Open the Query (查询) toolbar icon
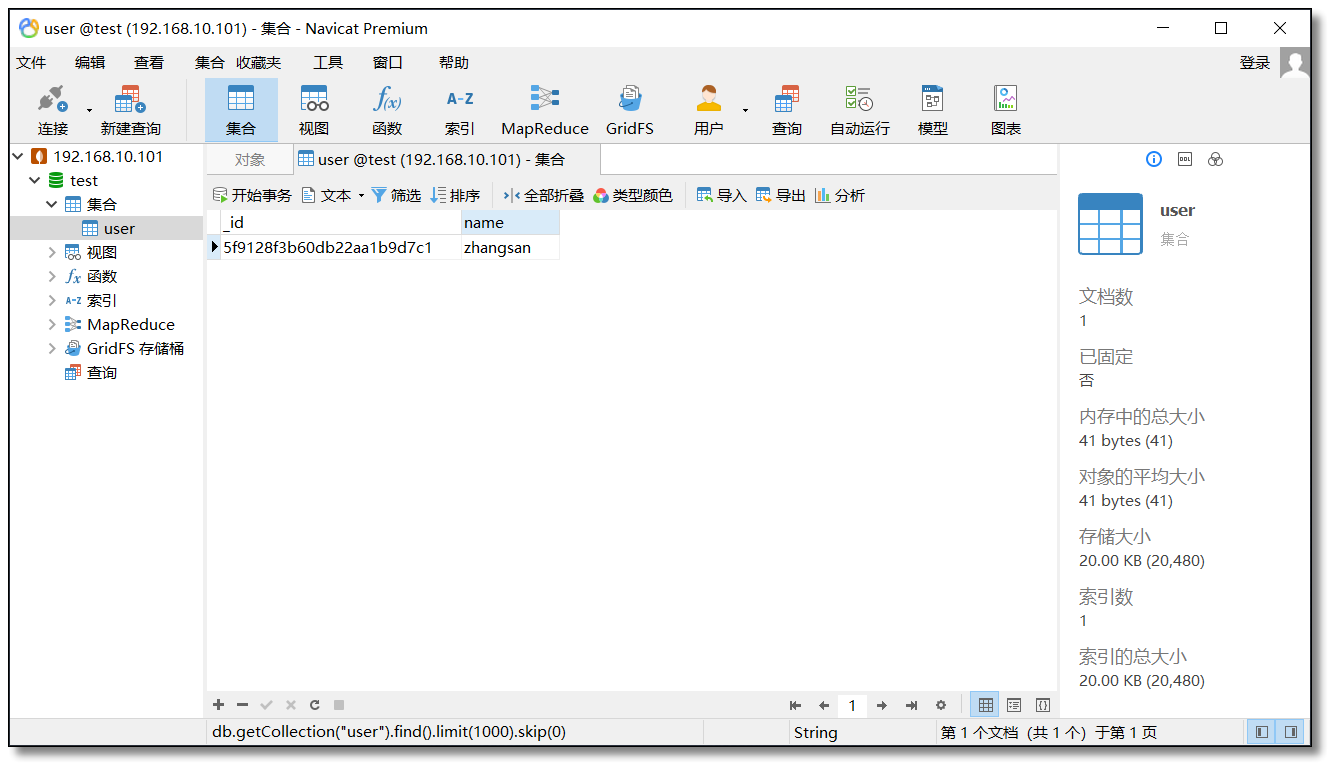The width and height of the screenshot is (1328, 763). (787, 110)
